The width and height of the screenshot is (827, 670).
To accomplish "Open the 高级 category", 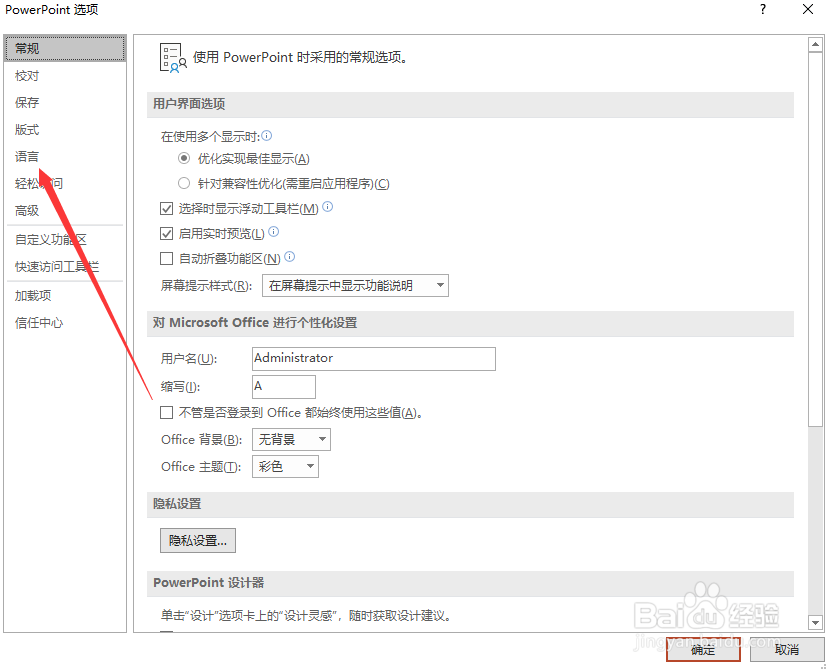I will [x=65, y=210].
